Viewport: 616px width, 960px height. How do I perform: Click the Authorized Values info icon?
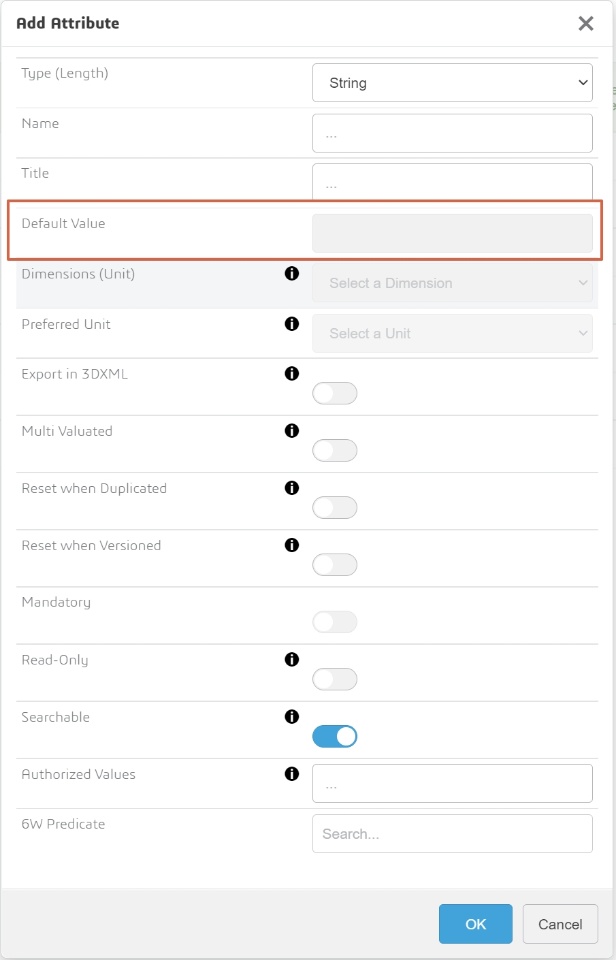coord(292,774)
